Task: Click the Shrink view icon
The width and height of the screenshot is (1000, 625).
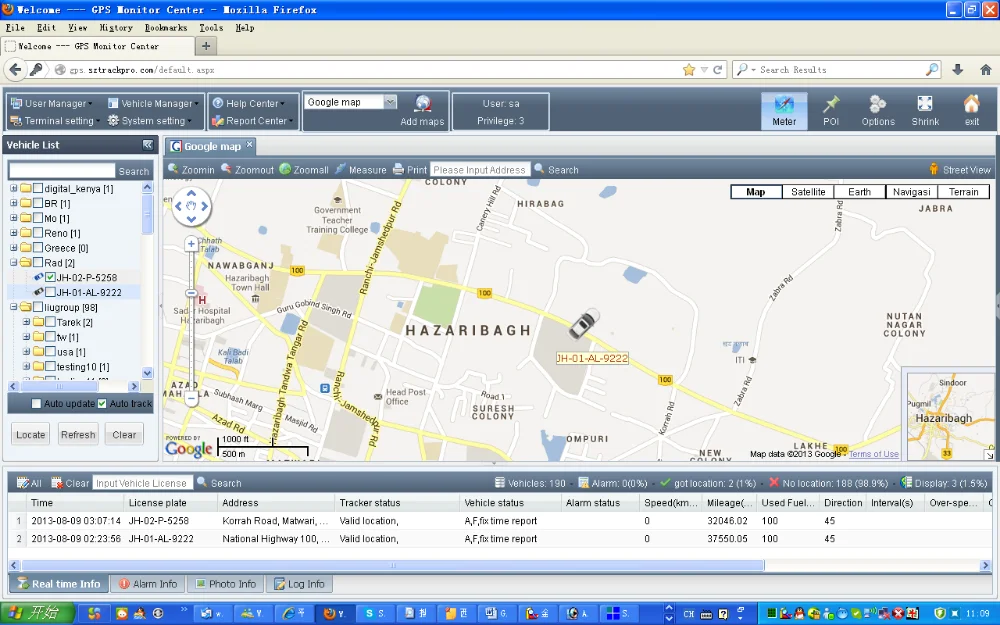Action: point(925,105)
